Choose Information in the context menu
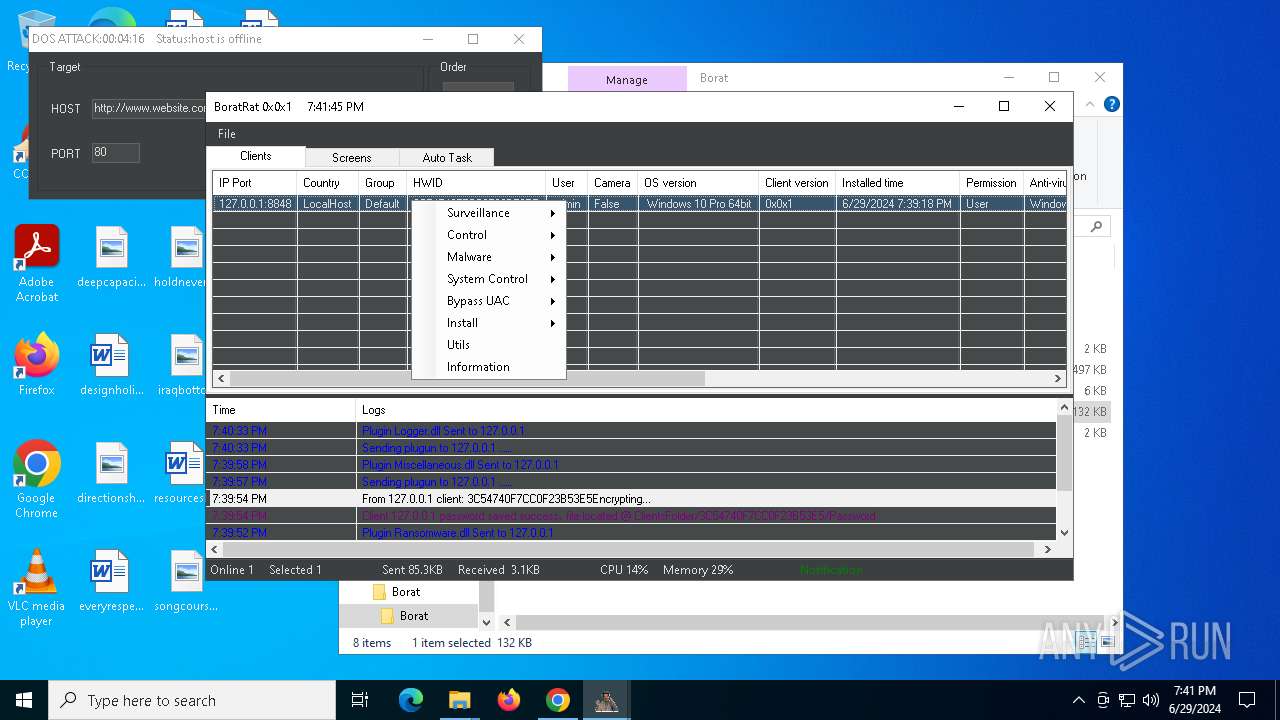The image size is (1280, 720). (488, 367)
